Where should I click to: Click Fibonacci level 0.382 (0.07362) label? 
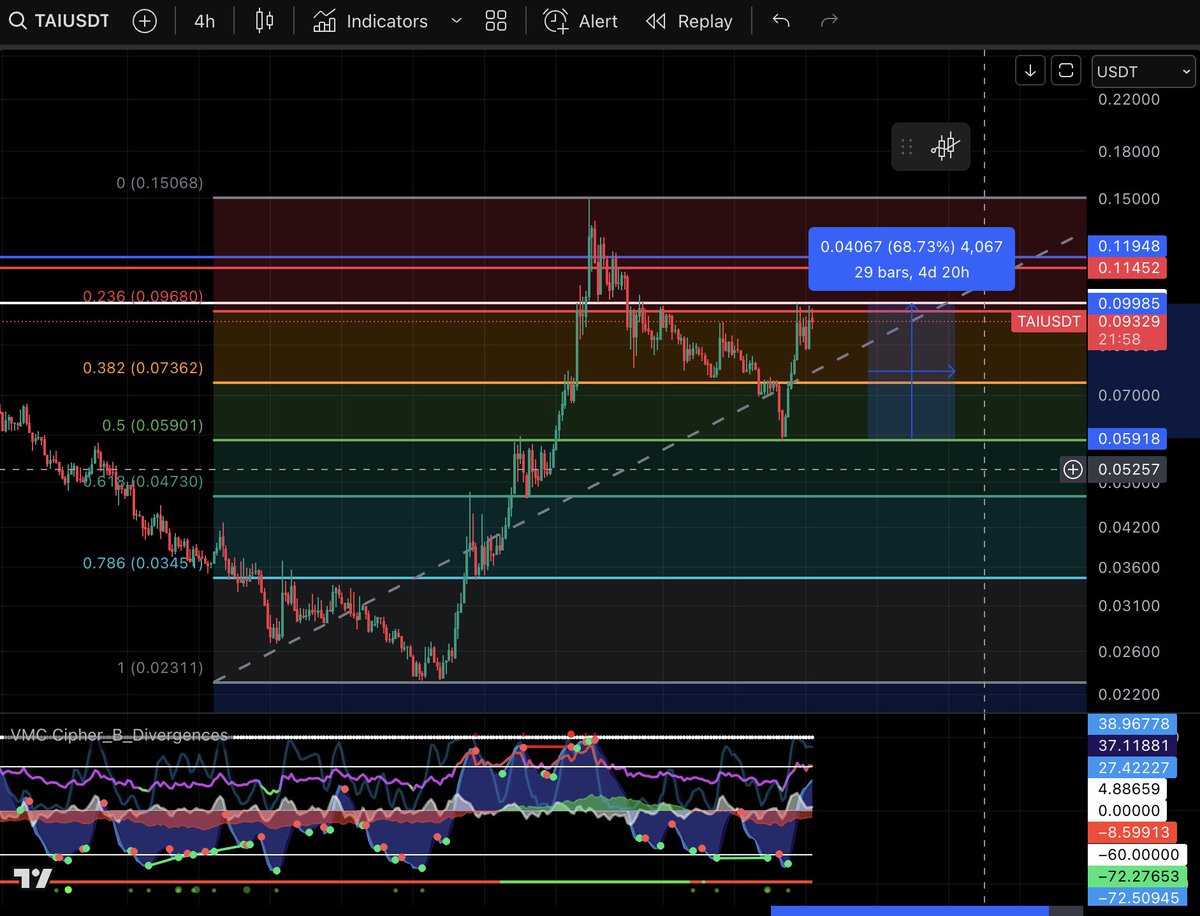[143, 368]
